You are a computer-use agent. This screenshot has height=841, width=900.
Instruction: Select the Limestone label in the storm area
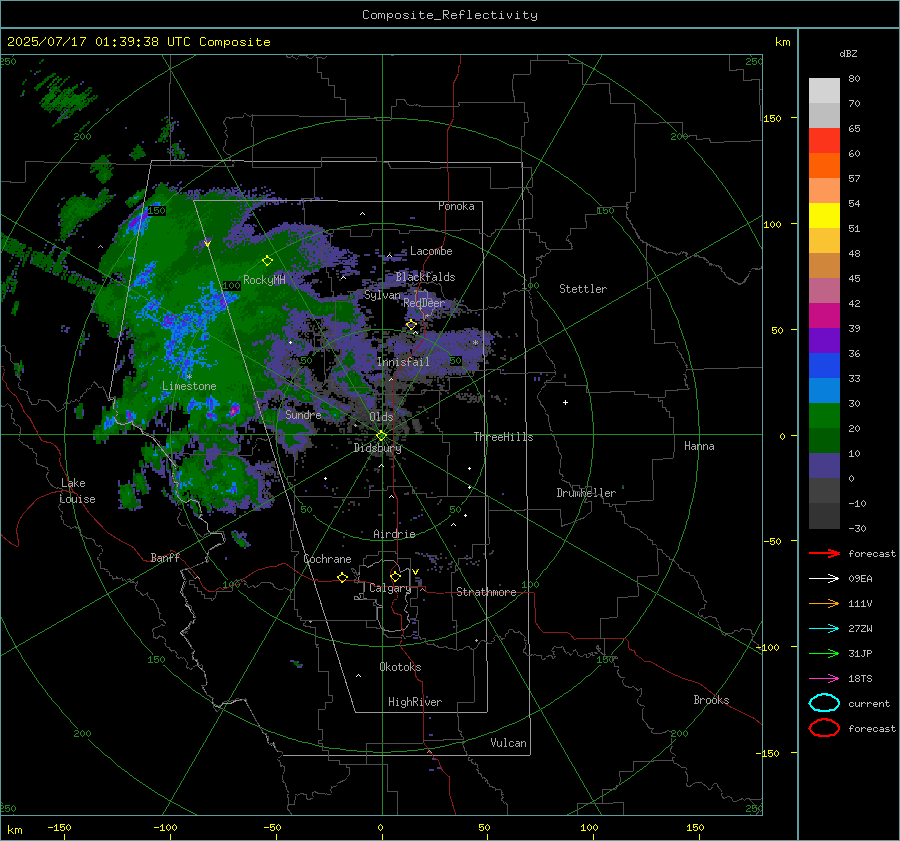(189, 386)
